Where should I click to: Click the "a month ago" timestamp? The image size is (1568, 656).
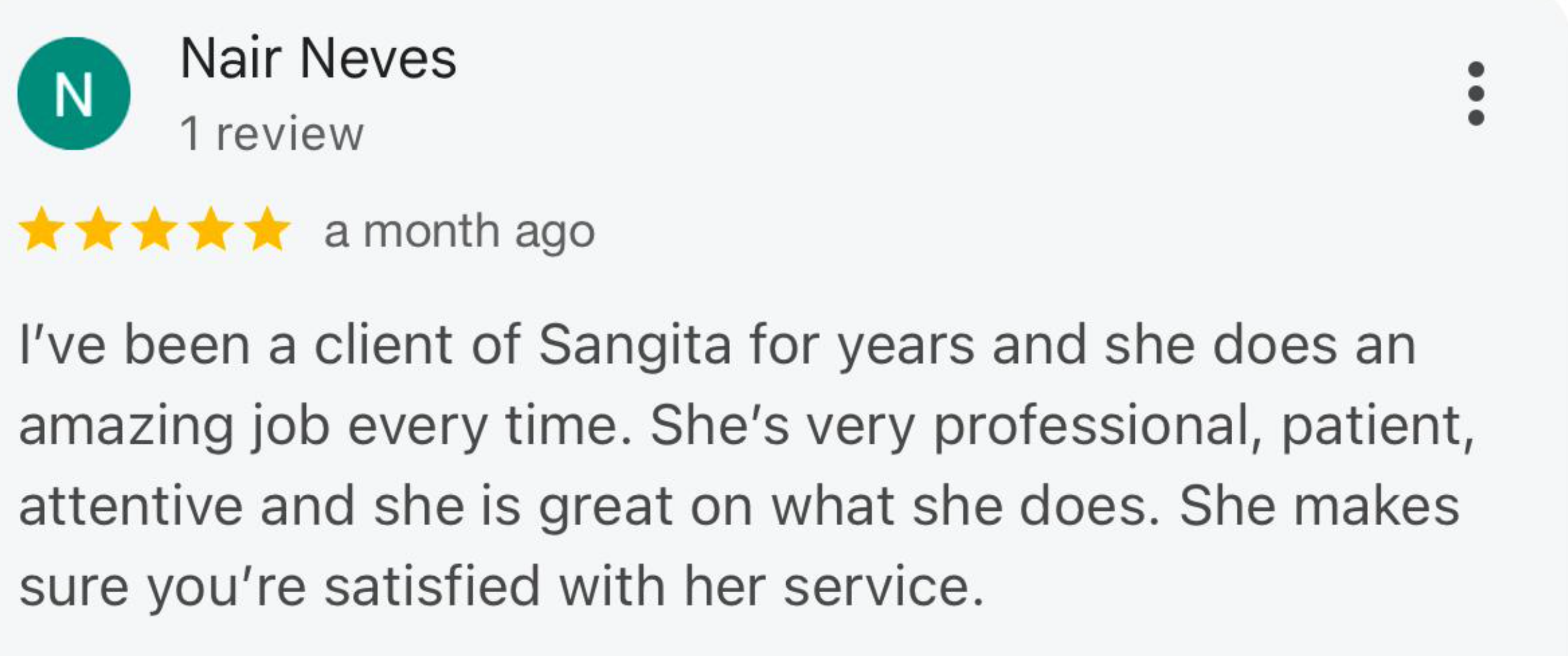tap(459, 232)
